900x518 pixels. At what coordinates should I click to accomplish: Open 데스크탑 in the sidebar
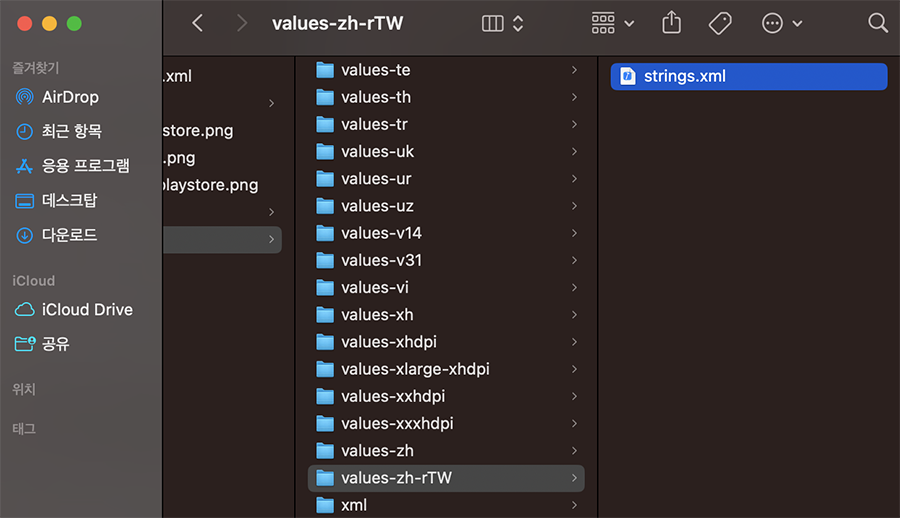tap(69, 200)
